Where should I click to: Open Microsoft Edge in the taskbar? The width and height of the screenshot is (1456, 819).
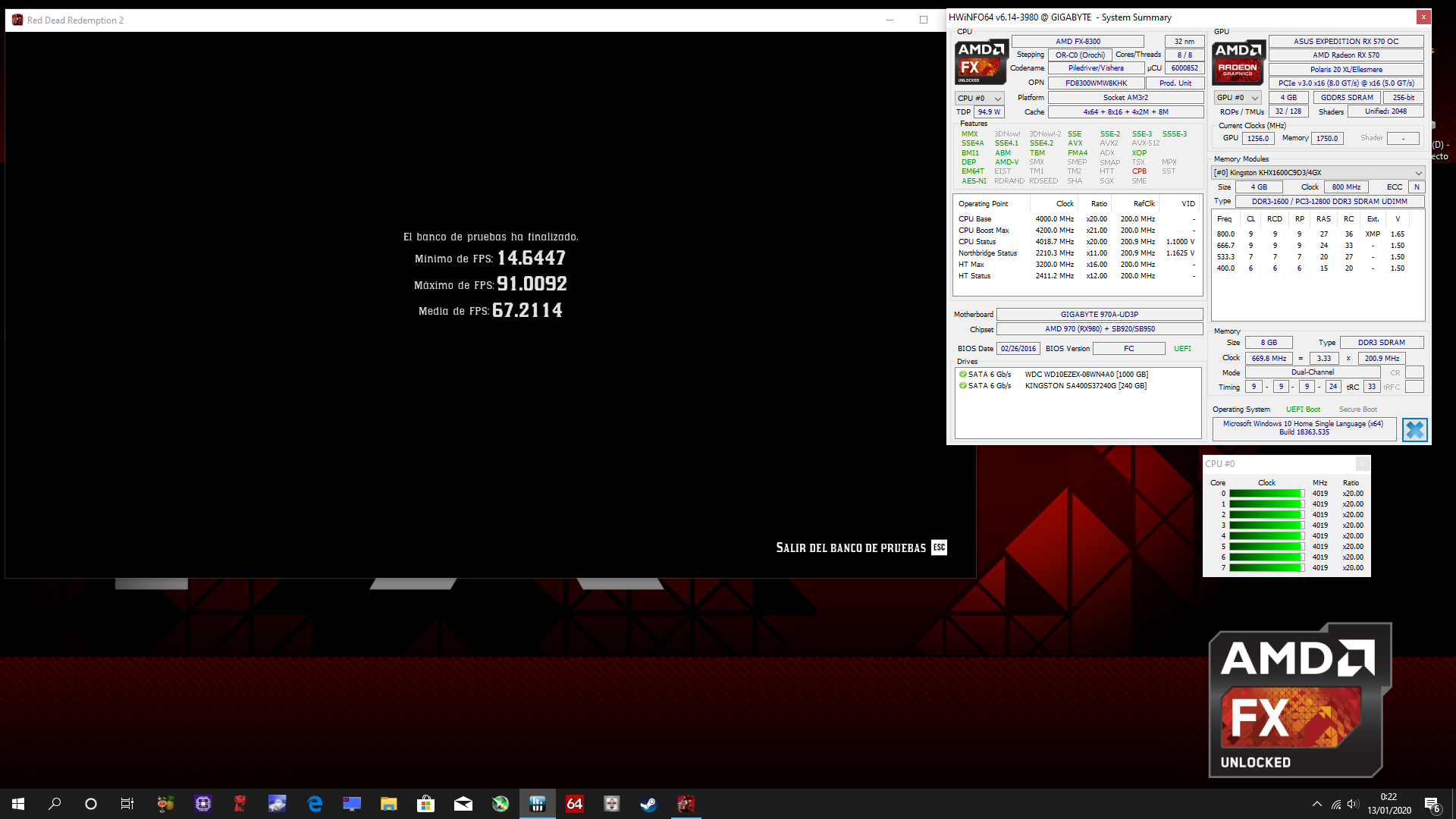[315, 804]
